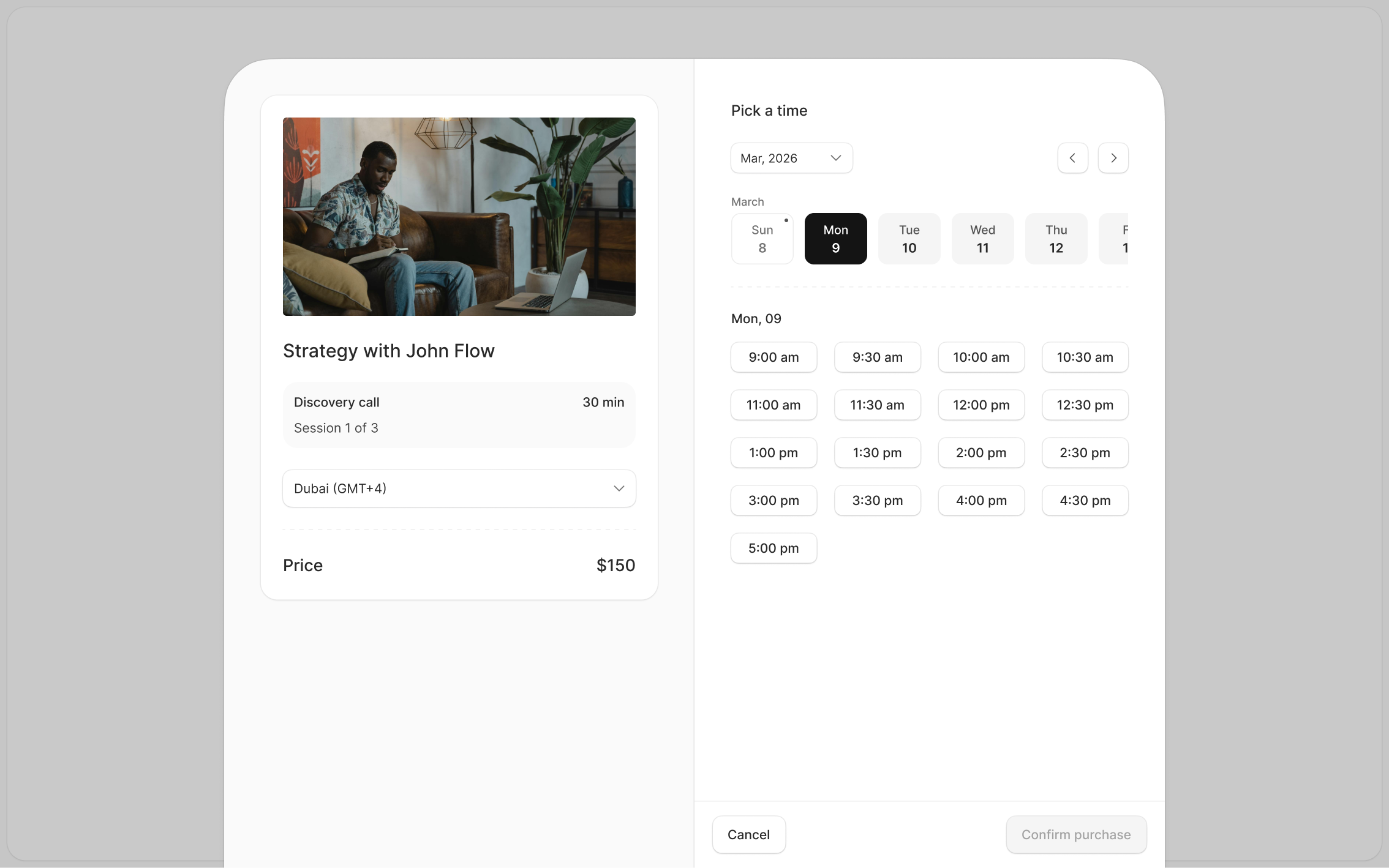The height and width of the screenshot is (868, 1389).
Task: Select Sun 8 in date strip
Action: [x=762, y=239]
